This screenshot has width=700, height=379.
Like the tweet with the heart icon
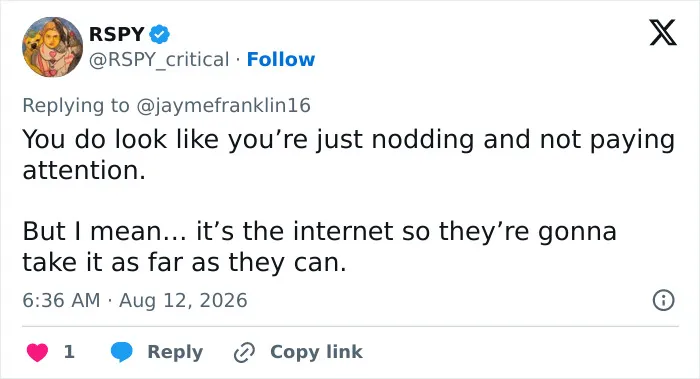(x=37, y=352)
